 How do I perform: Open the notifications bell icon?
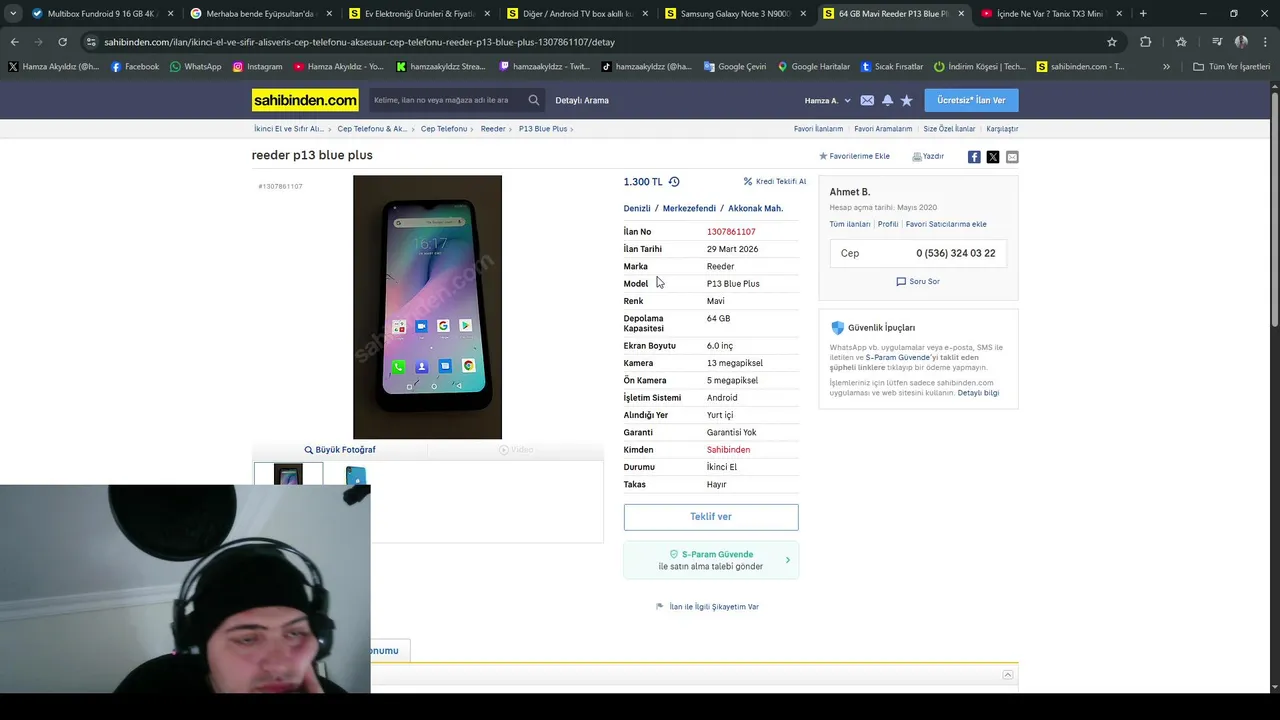[887, 100]
